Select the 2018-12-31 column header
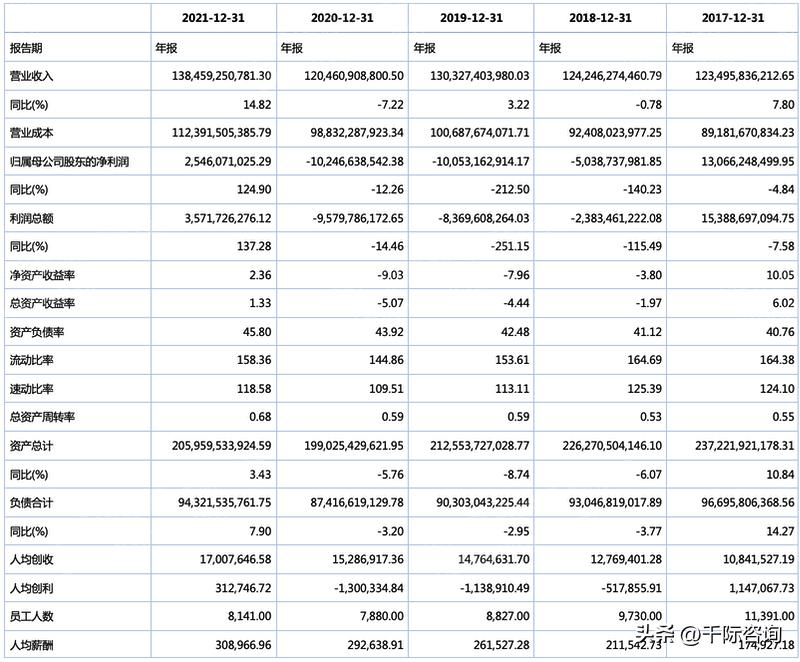The width and height of the screenshot is (800, 662). coord(599,18)
